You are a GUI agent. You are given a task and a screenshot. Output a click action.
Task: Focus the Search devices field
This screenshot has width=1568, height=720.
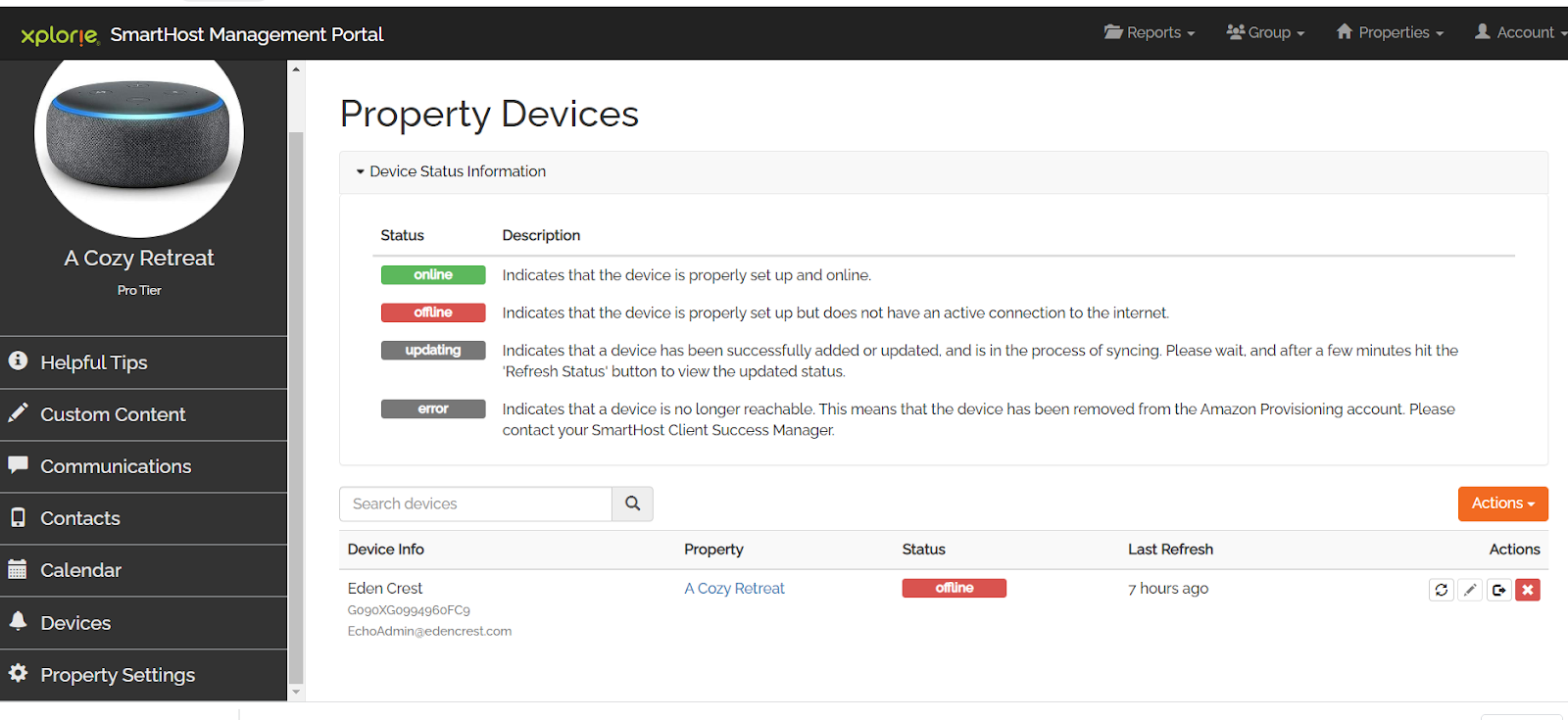(475, 504)
